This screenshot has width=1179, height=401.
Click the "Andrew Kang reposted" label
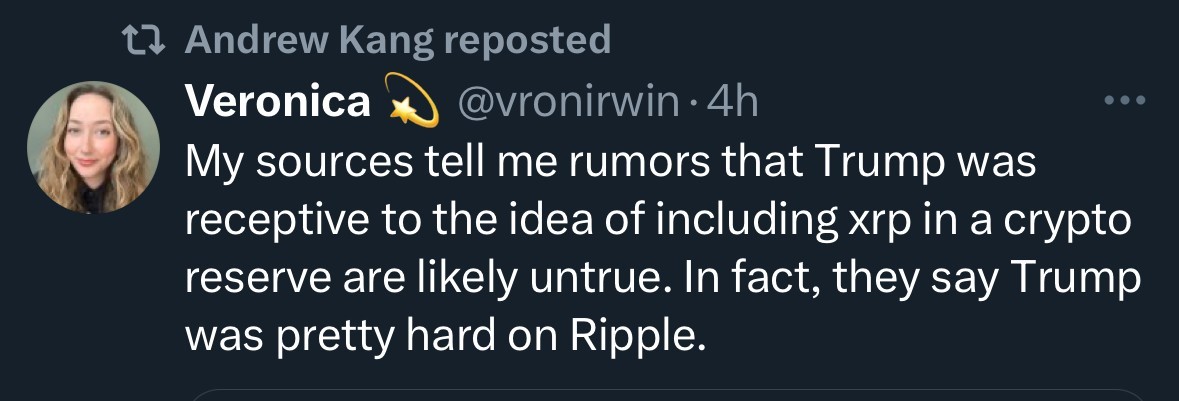pos(397,40)
